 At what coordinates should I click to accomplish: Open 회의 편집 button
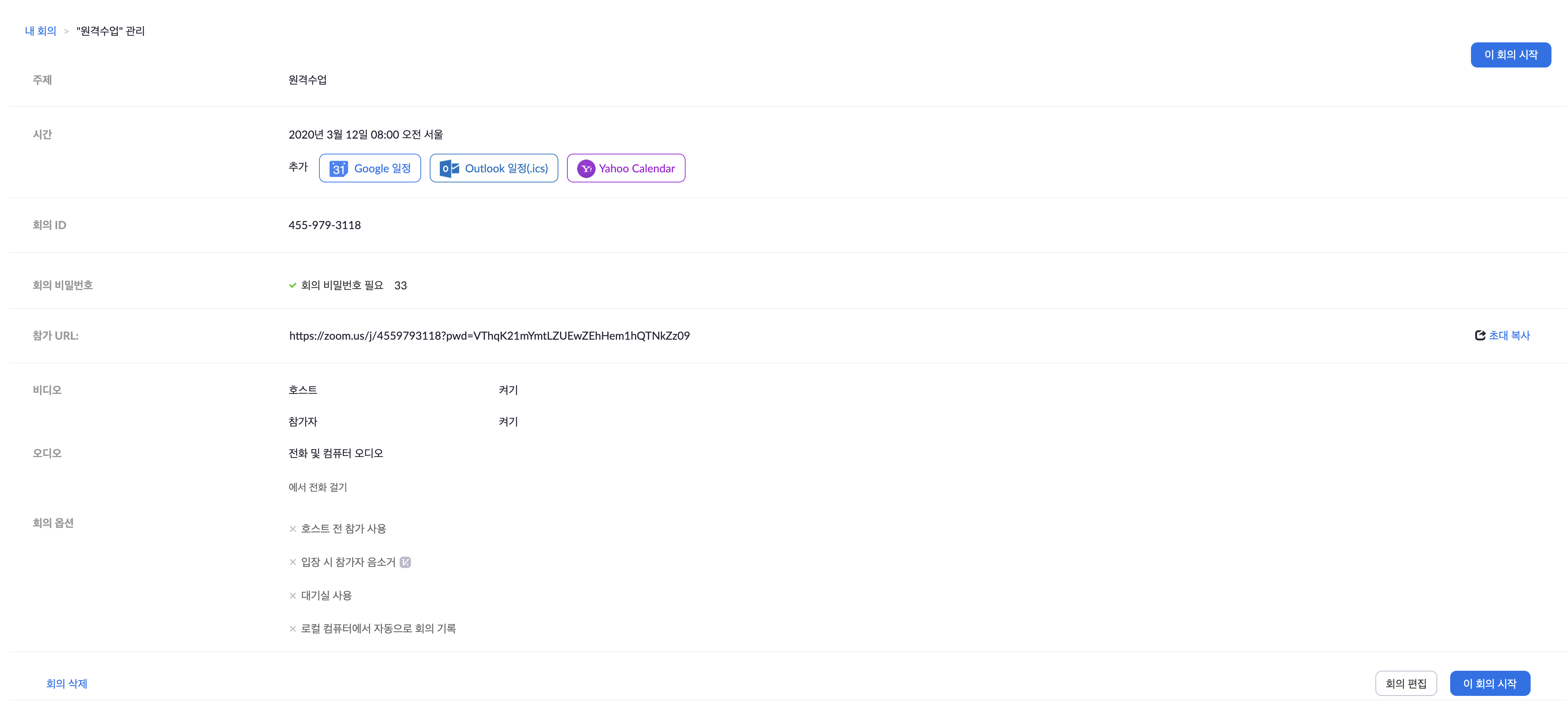(x=1406, y=684)
